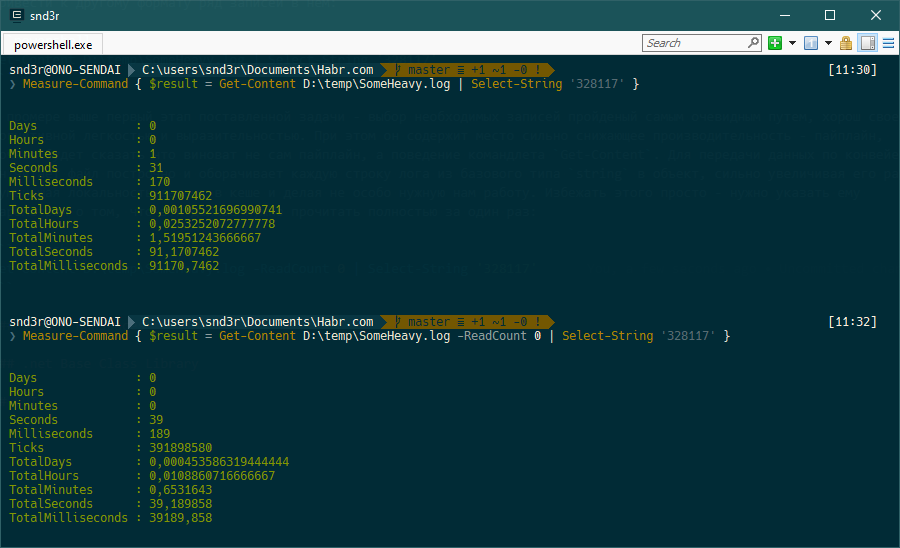
Task: Open the hamburger system menu
Action: point(887,43)
